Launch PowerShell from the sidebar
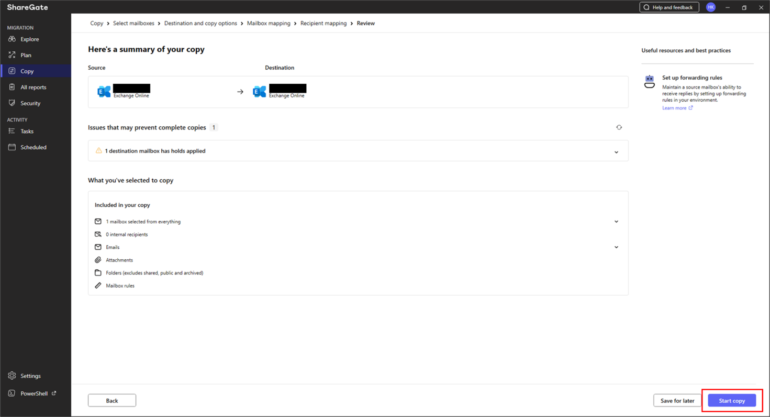Image resolution: width=770 pixels, height=417 pixels. click(x=34, y=392)
